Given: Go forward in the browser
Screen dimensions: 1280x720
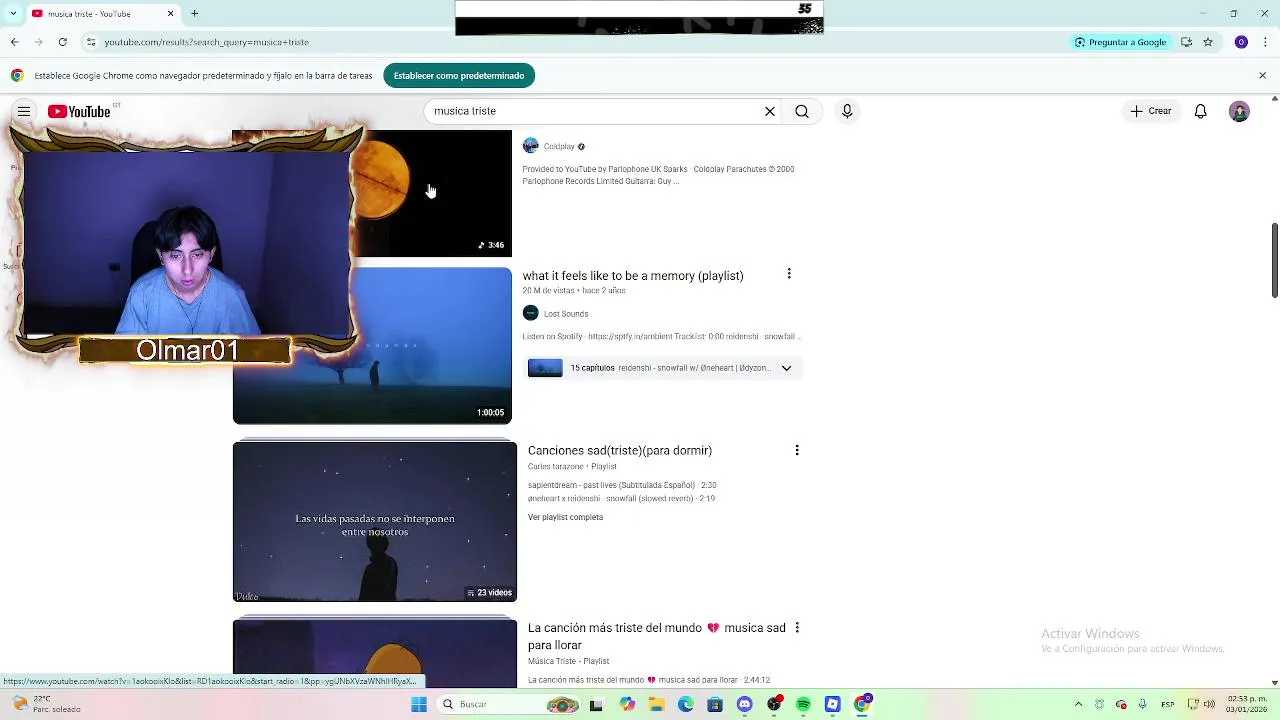Looking at the screenshot, I should (x=38, y=42).
